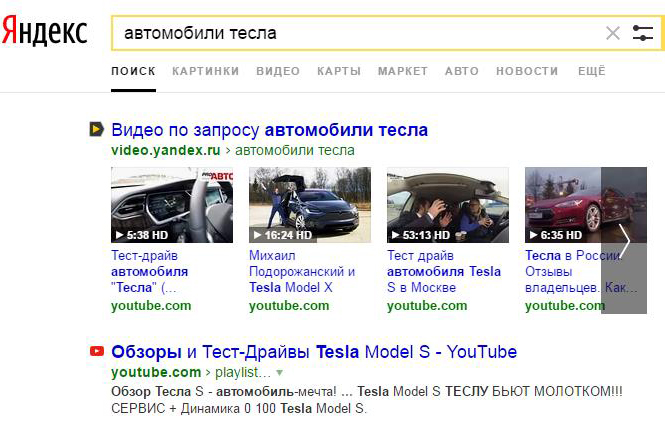This screenshot has width=665, height=421.
Task: Follow the green youtube.com result URL
Action: point(156,372)
